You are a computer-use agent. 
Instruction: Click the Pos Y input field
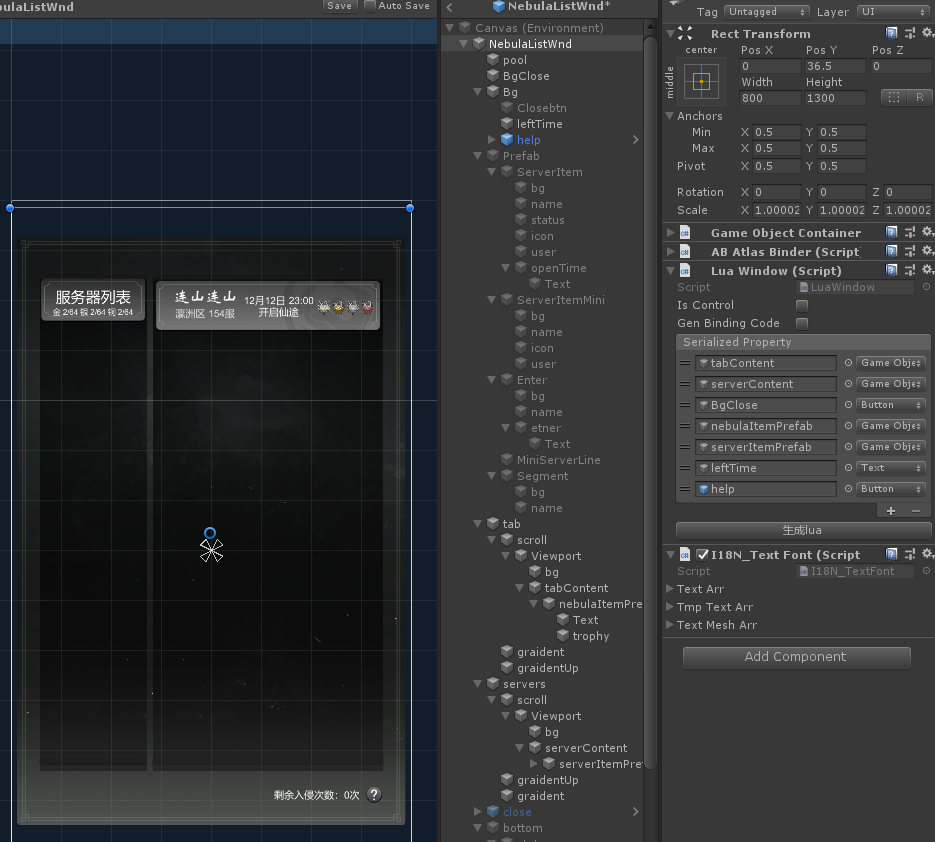pos(835,66)
